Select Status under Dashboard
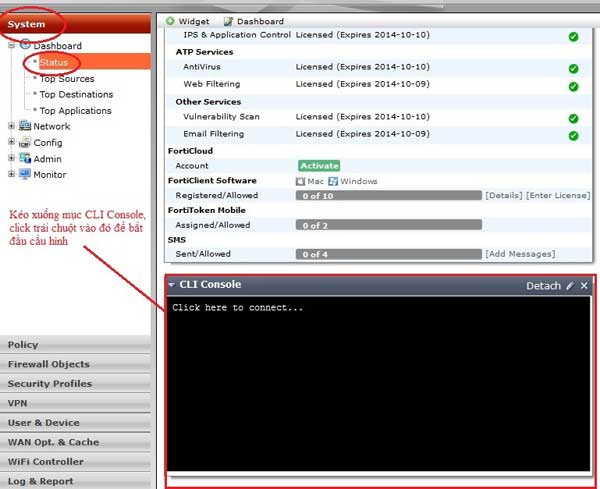This screenshot has height=489, width=600. click(54, 62)
